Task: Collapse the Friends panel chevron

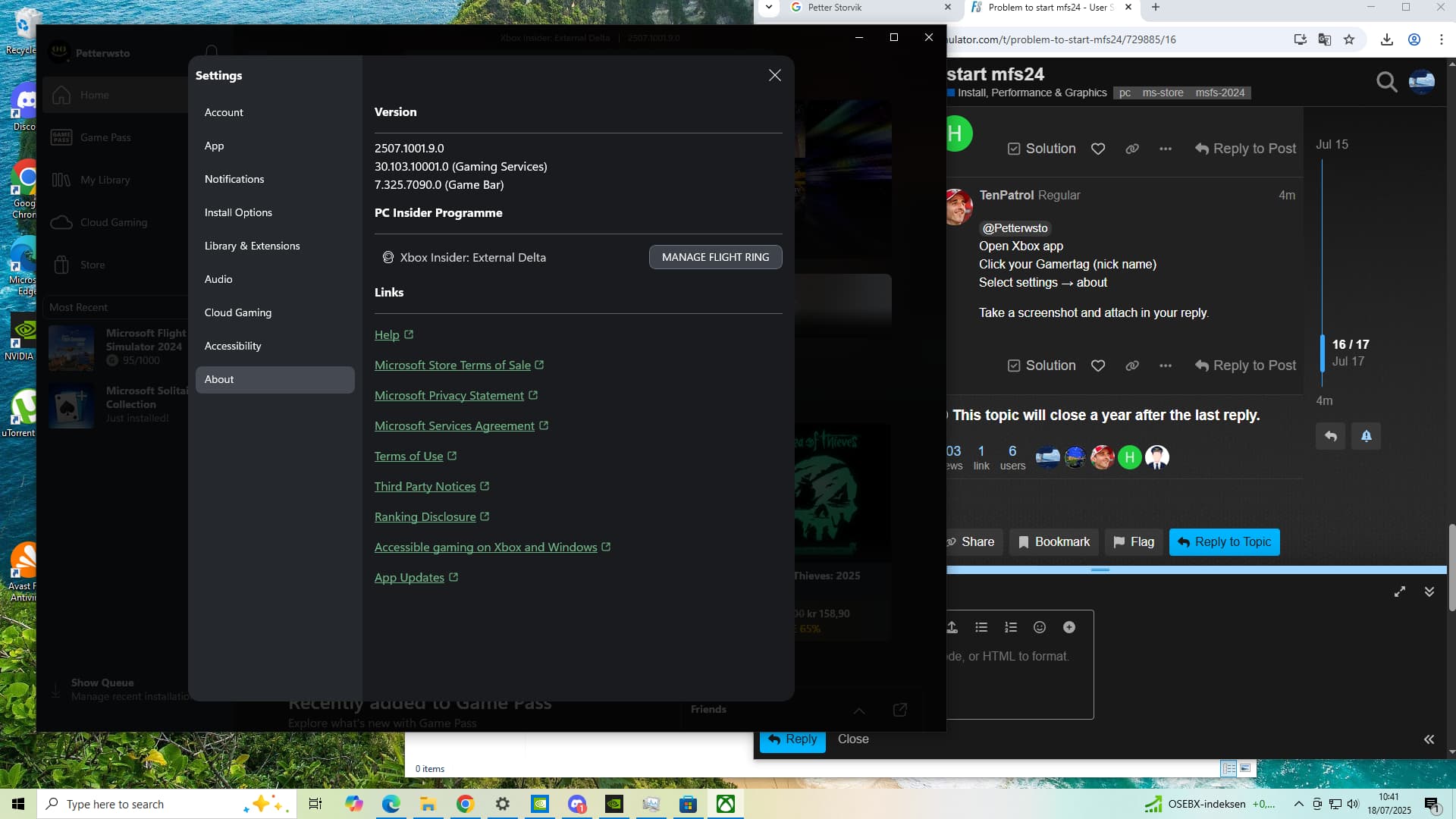Action: [x=859, y=711]
